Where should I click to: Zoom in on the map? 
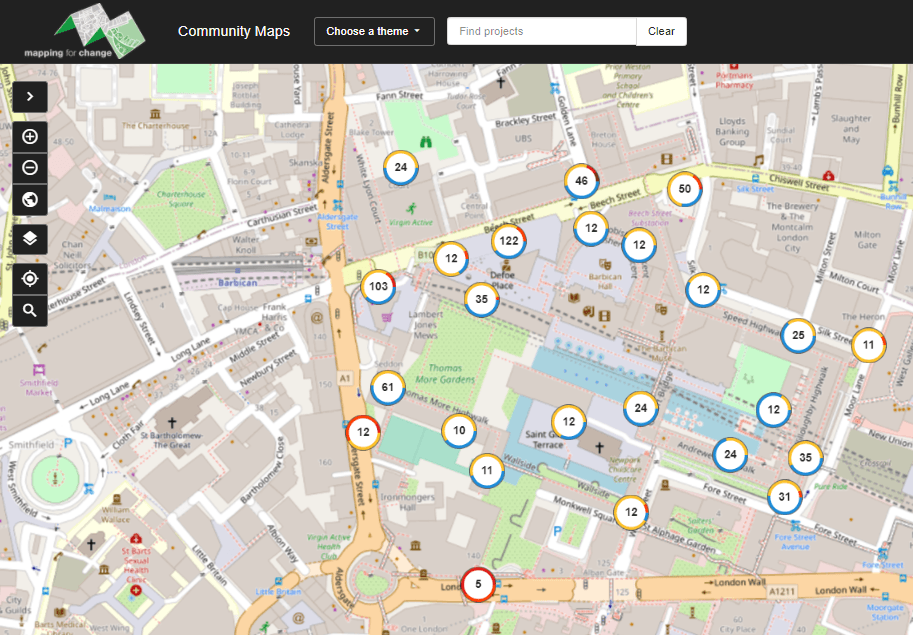[x=30, y=137]
